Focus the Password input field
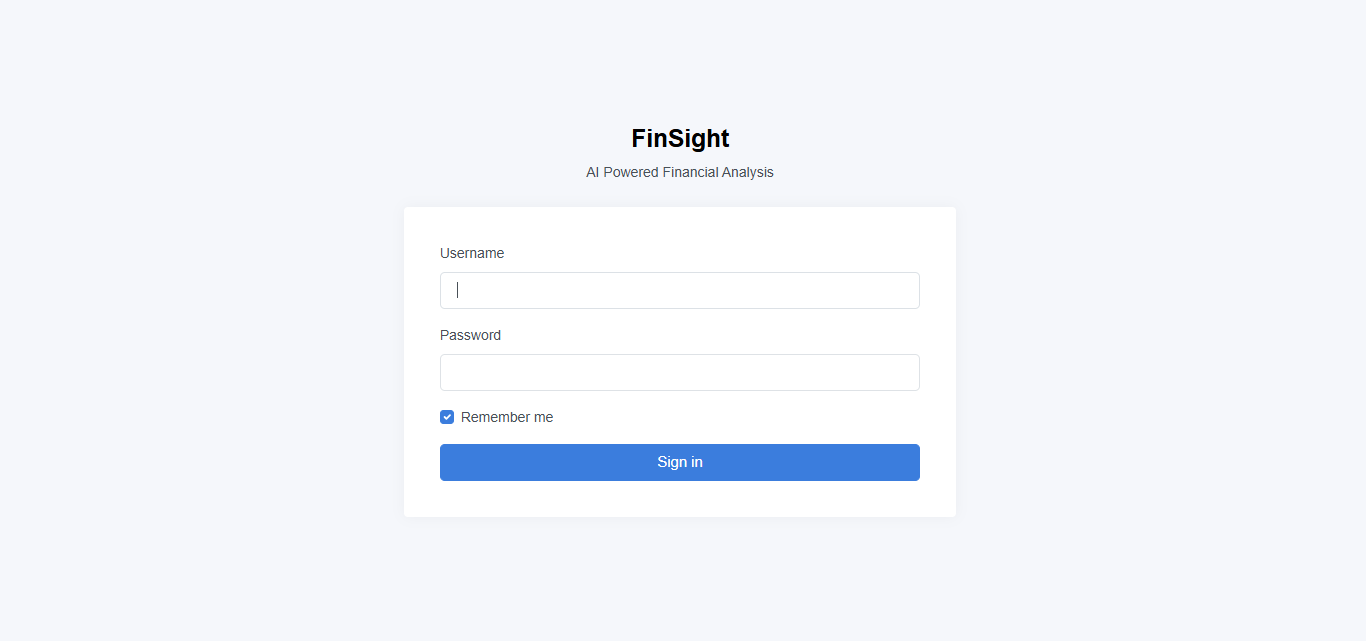Viewport: 1366px width, 641px height. pyautogui.click(x=679, y=372)
